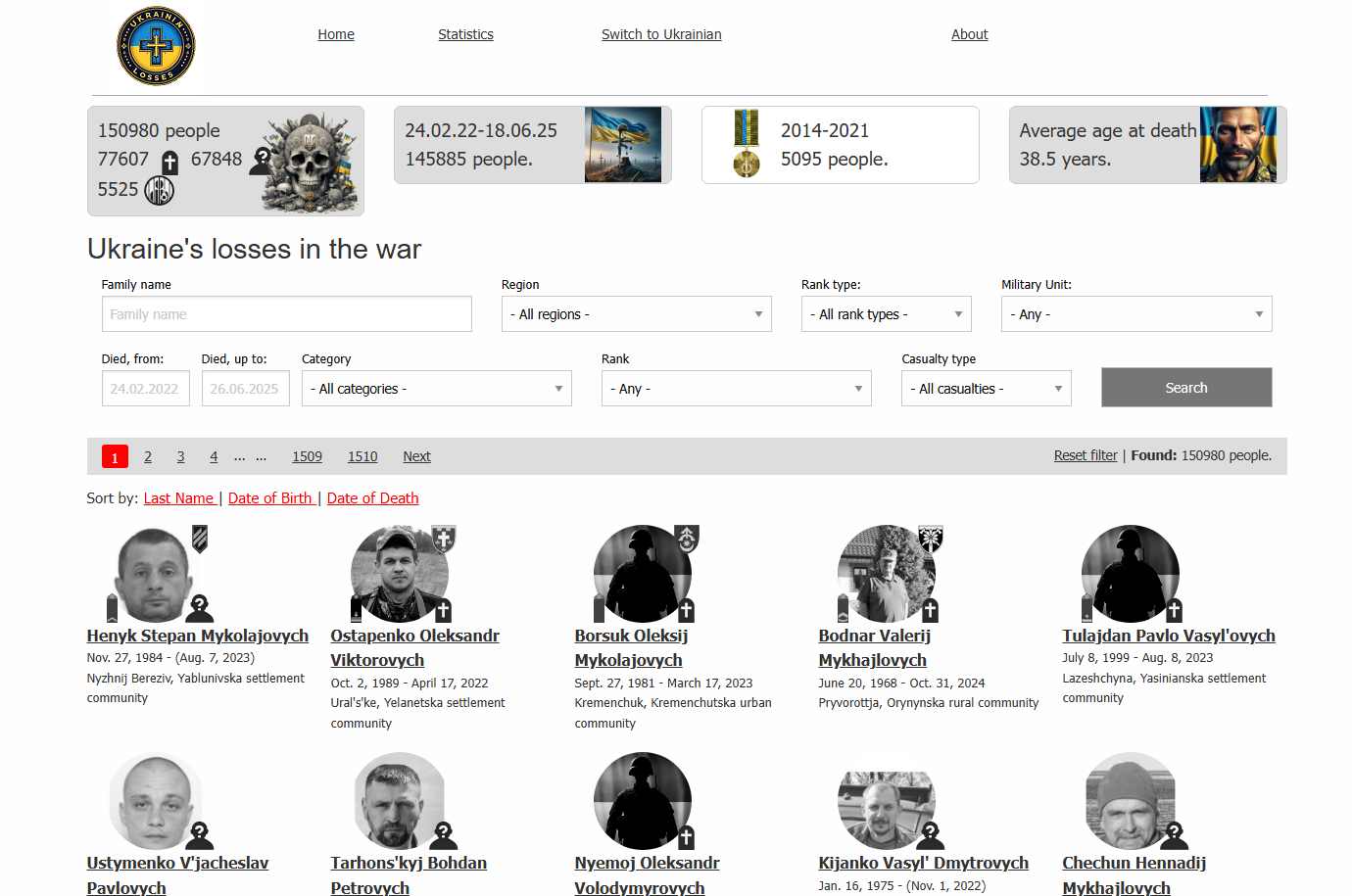Click missing-status icon on Ustymenko V'jacheslav's photo
Image resolution: width=1352 pixels, height=896 pixels.
coord(200,835)
